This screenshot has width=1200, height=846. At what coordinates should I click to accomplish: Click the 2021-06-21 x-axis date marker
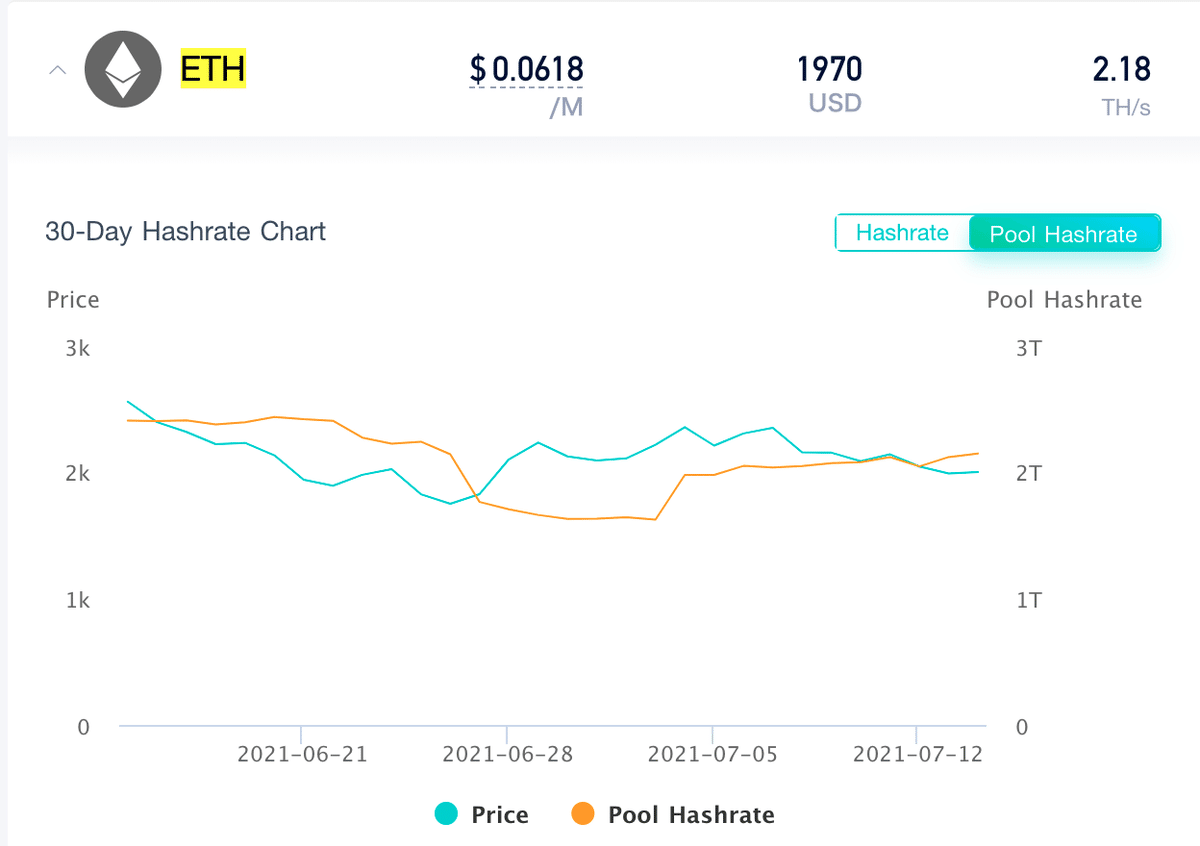[302, 754]
